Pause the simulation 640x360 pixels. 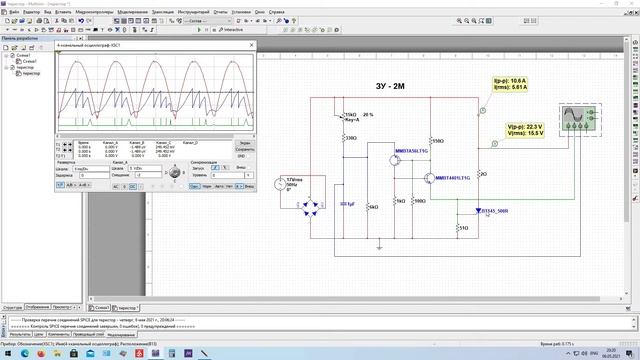point(207,30)
